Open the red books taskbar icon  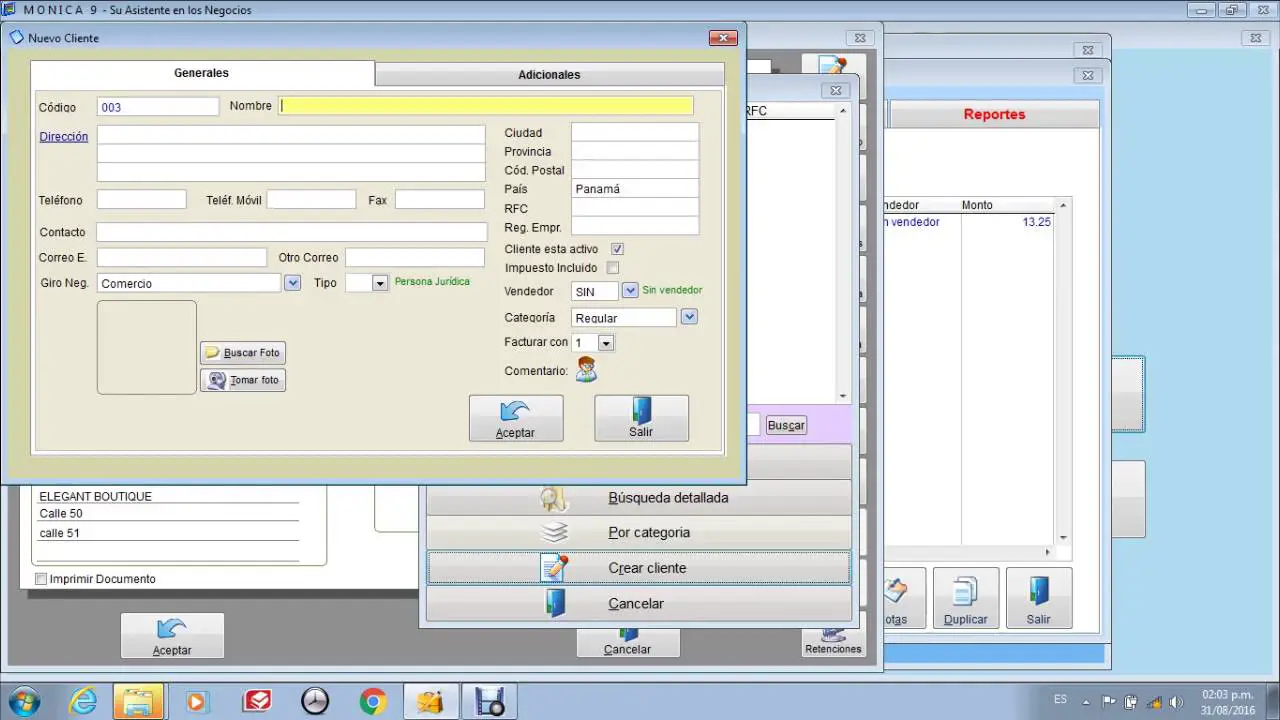(x=257, y=701)
